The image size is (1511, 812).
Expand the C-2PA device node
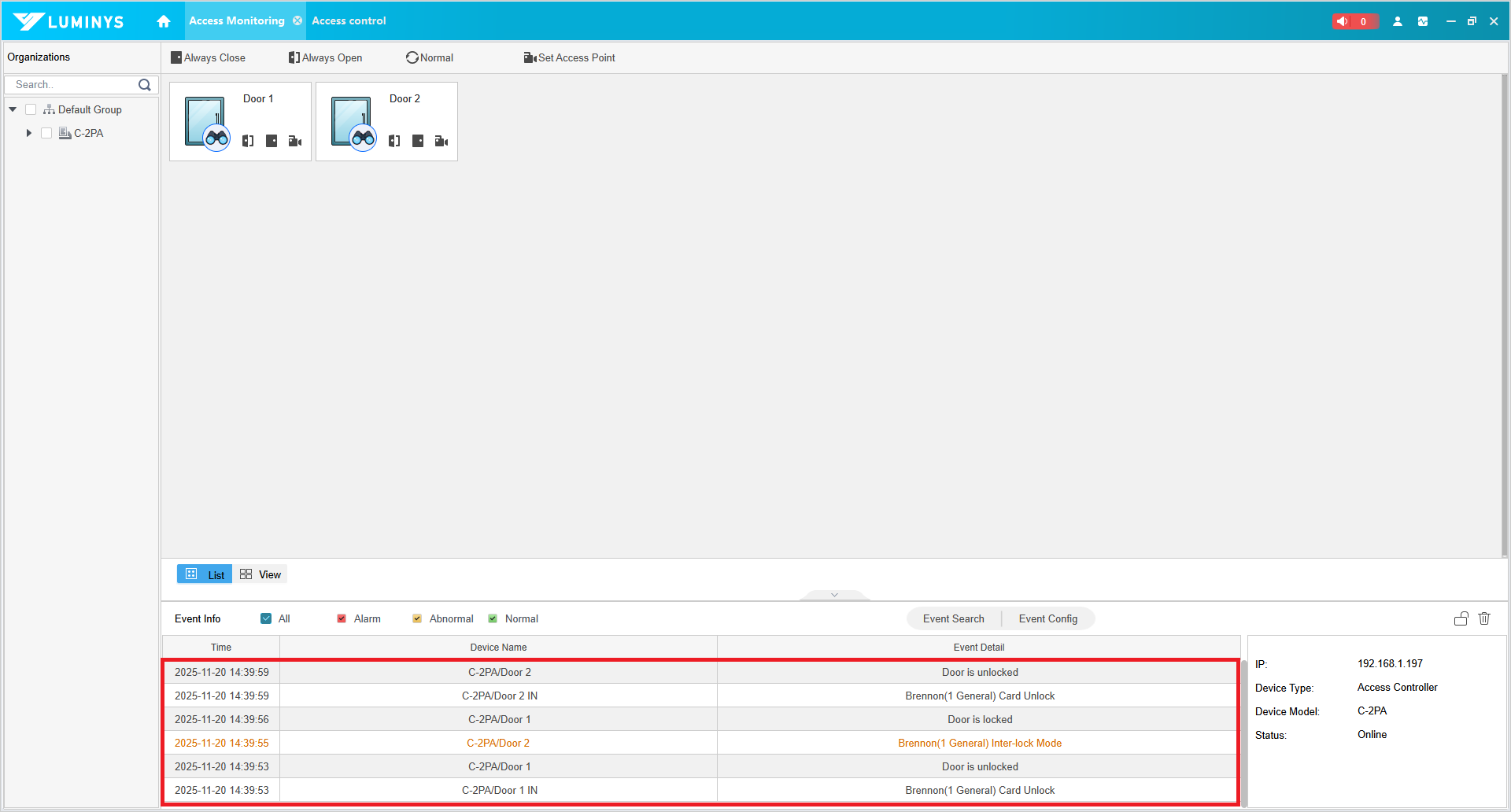pos(29,133)
